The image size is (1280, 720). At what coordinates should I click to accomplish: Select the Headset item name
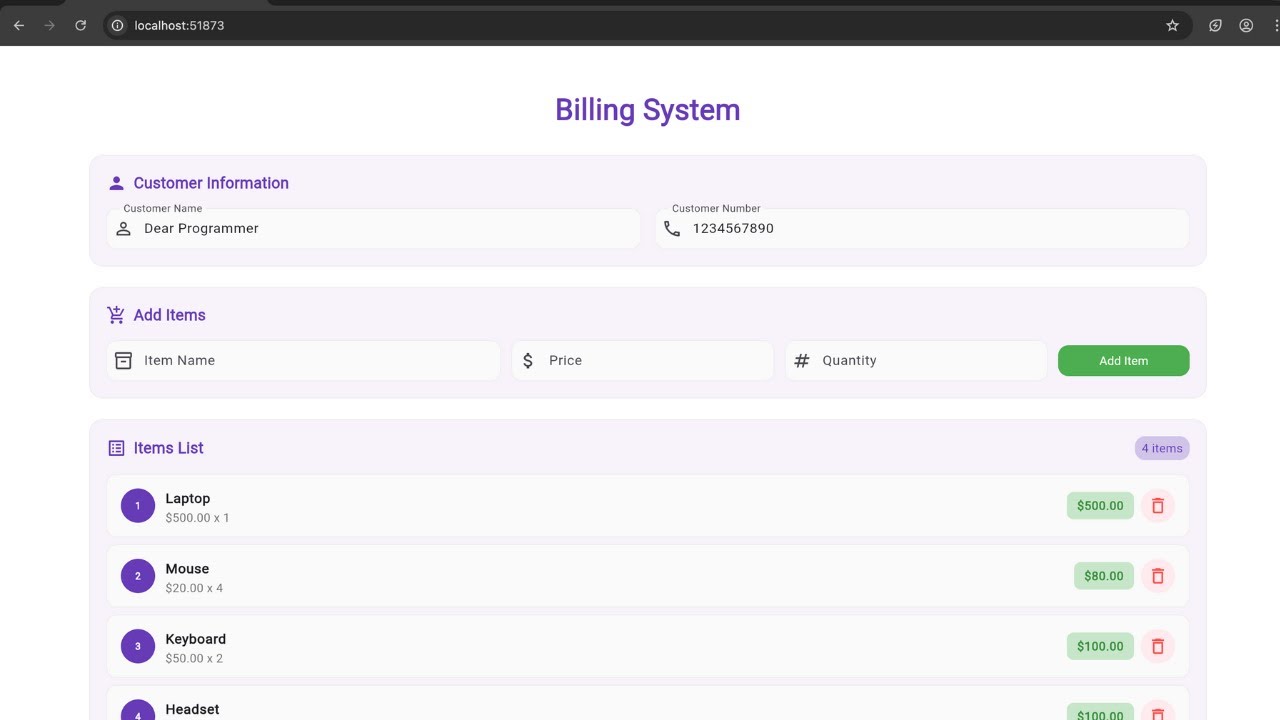tap(192, 709)
